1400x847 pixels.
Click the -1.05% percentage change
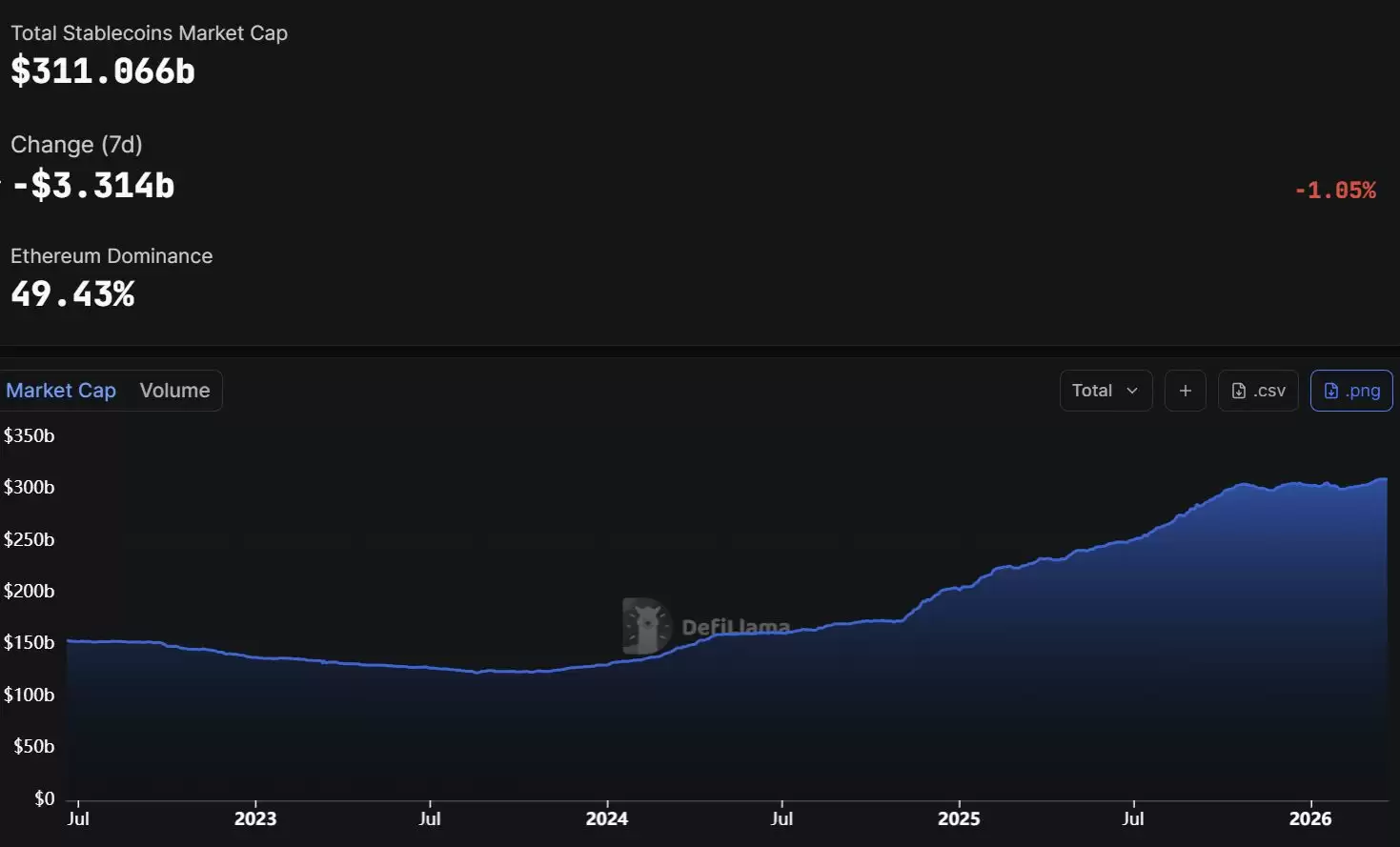point(1335,191)
